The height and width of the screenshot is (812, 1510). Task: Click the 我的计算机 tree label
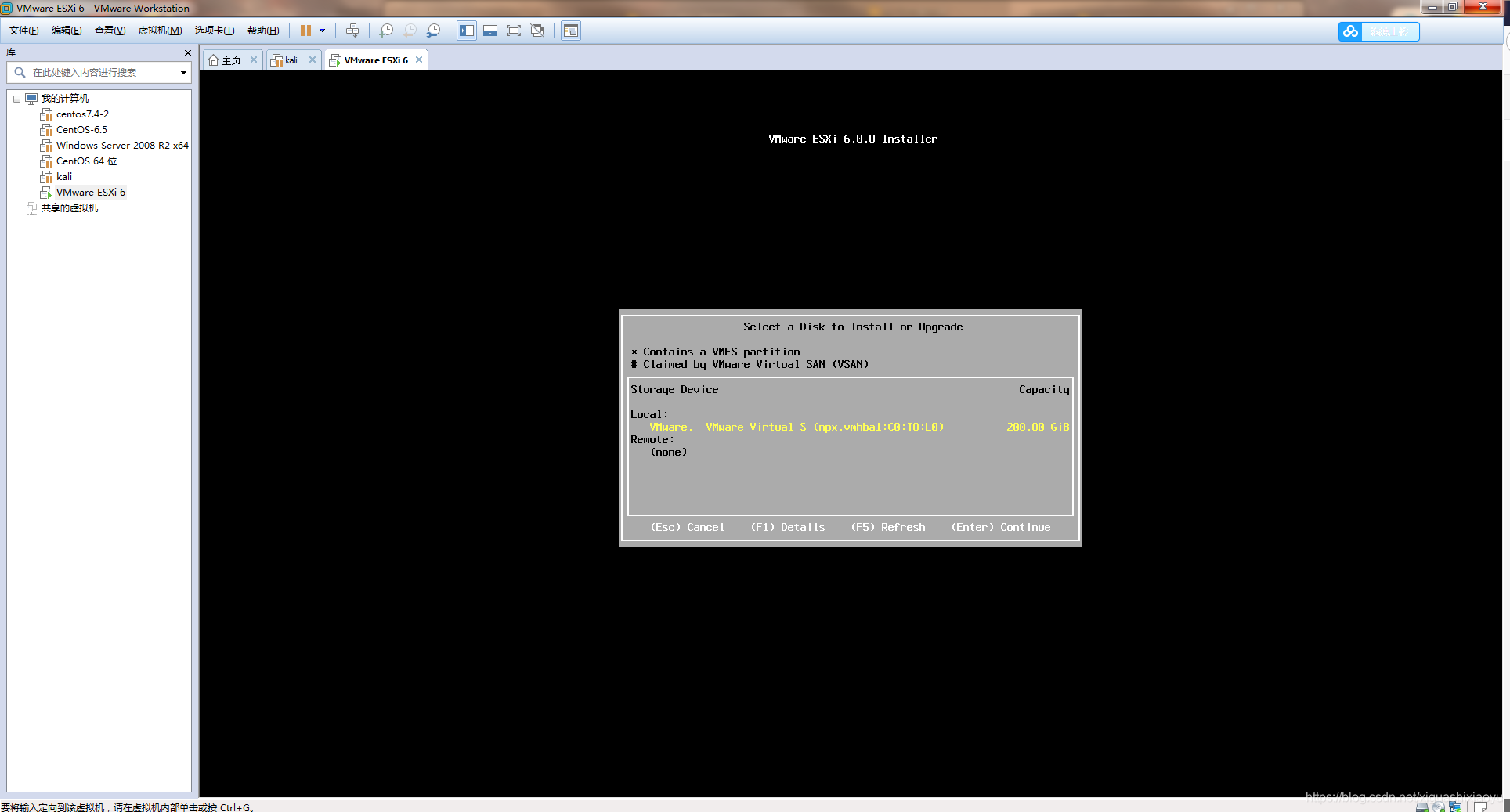[65, 99]
